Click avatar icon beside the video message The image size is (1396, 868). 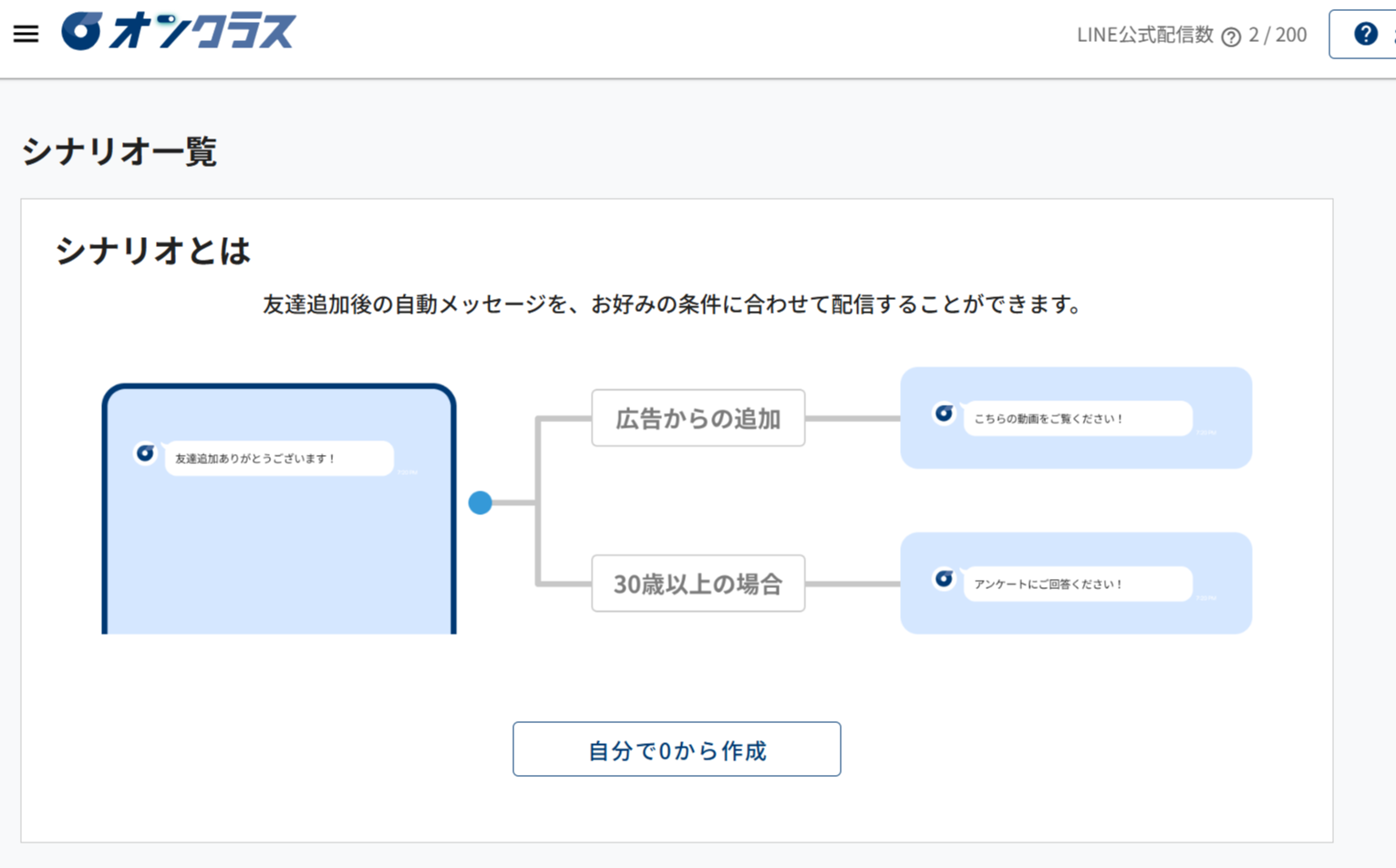[x=944, y=414]
